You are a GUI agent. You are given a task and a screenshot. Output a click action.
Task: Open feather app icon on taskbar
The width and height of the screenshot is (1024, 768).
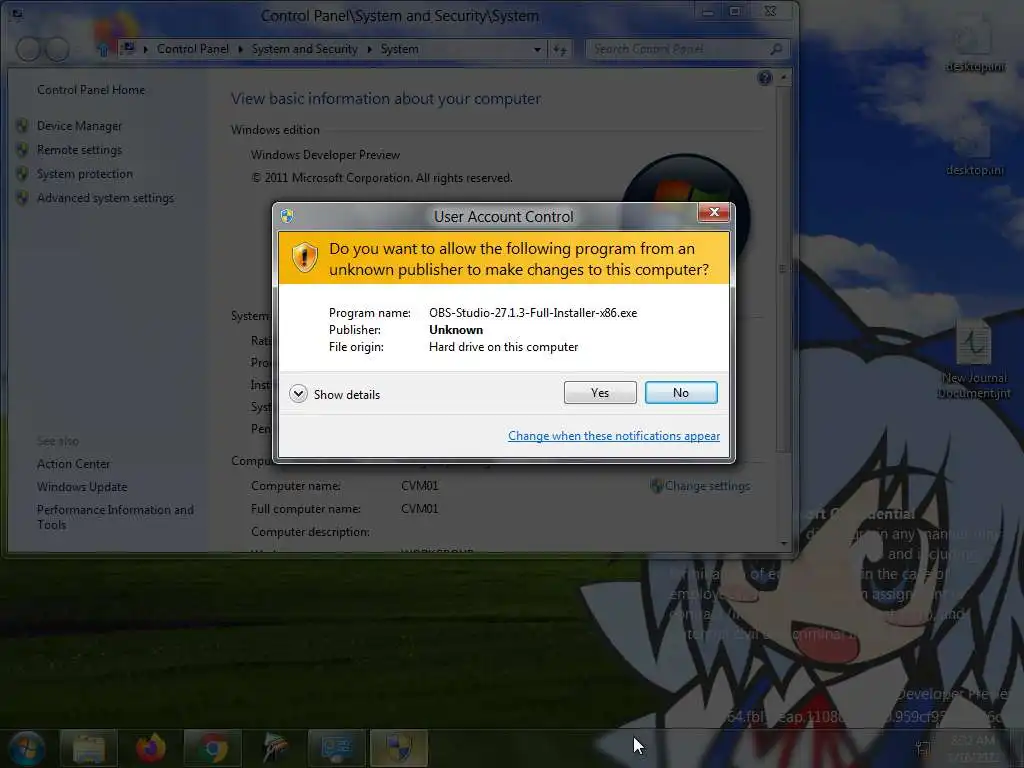pyautogui.click(x=275, y=748)
